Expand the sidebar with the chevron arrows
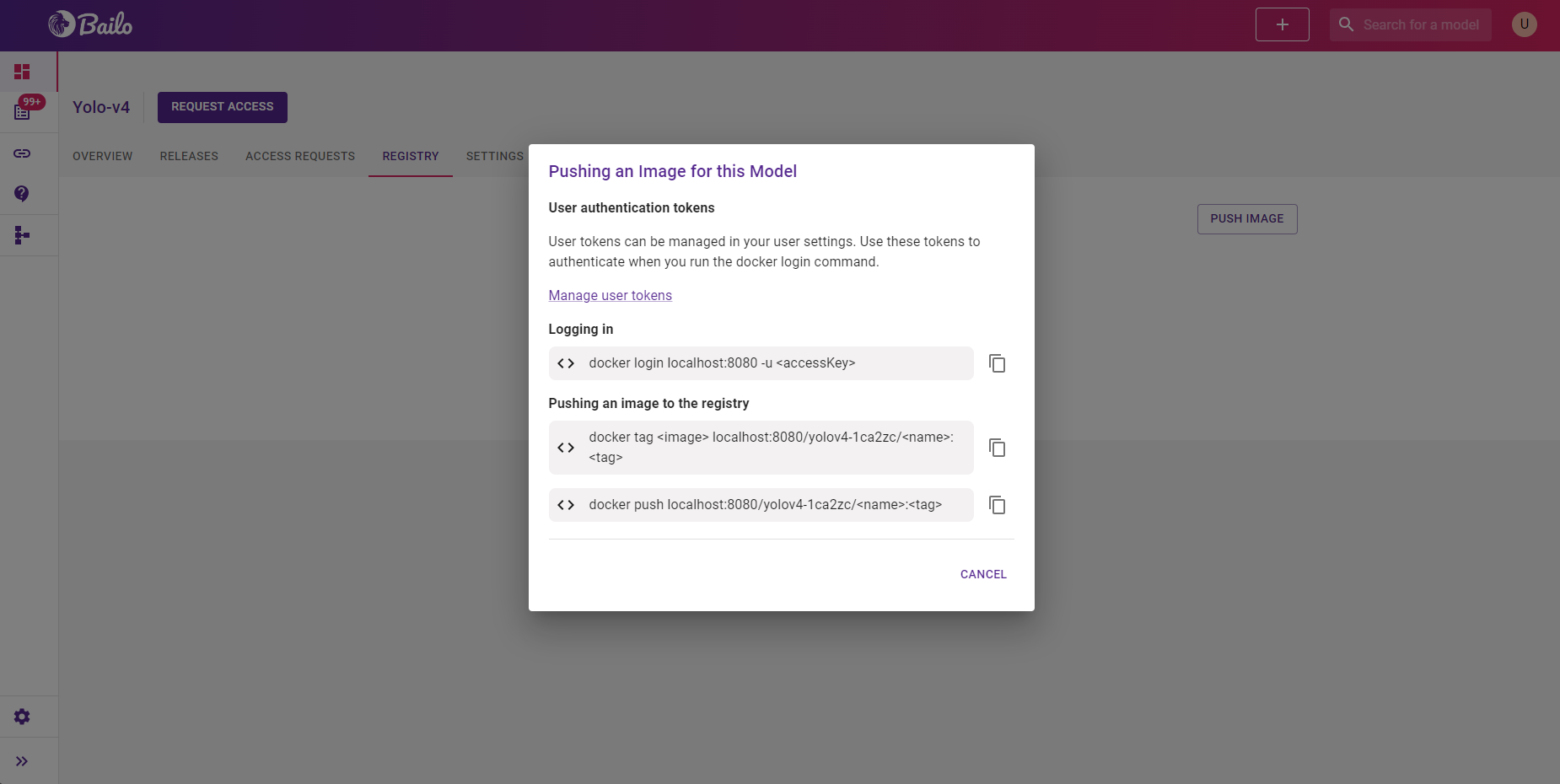The height and width of the screenshot is (784, 1560). (21, 760)
